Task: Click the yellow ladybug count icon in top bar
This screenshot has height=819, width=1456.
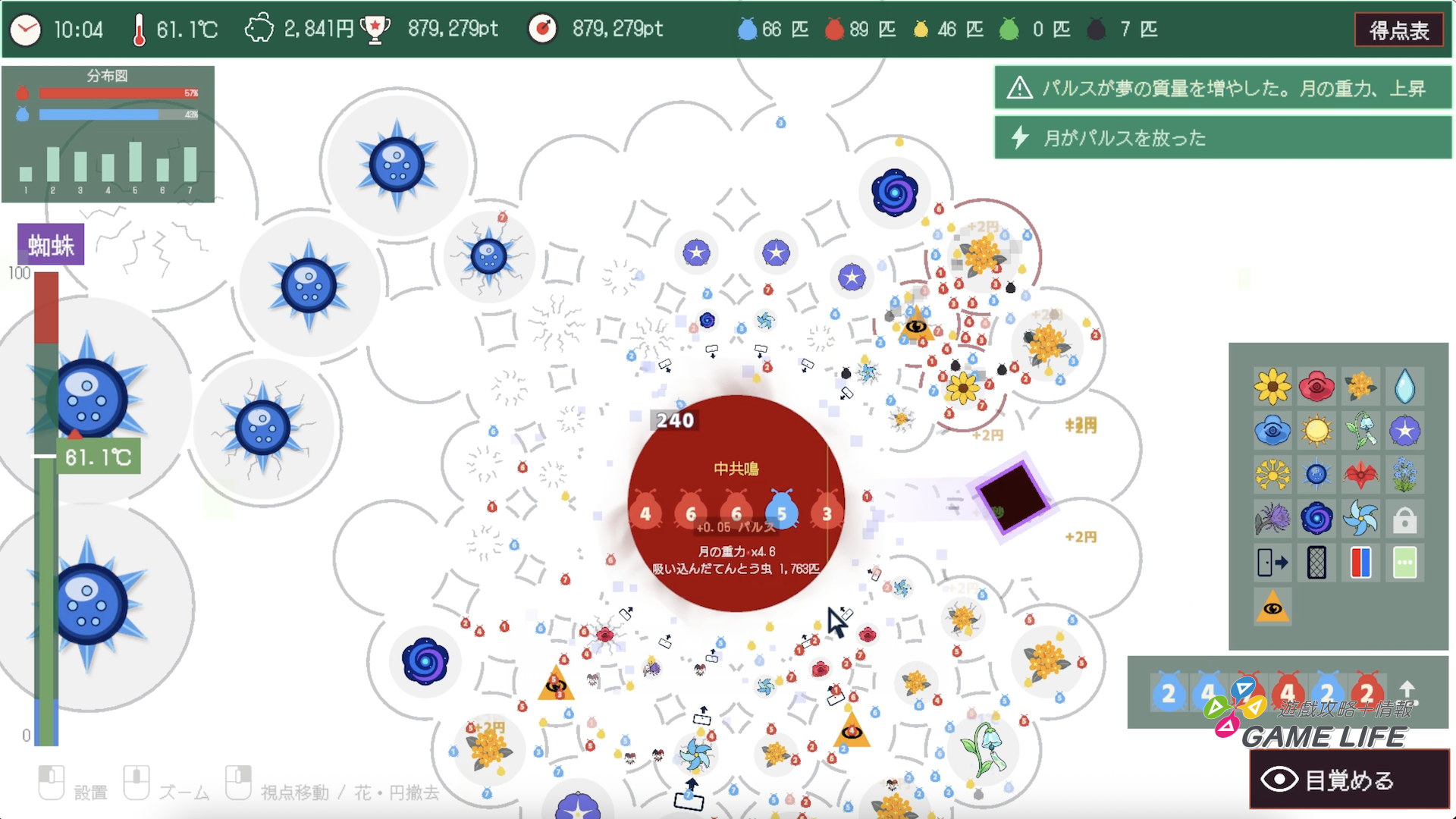Action: (921, 30)
